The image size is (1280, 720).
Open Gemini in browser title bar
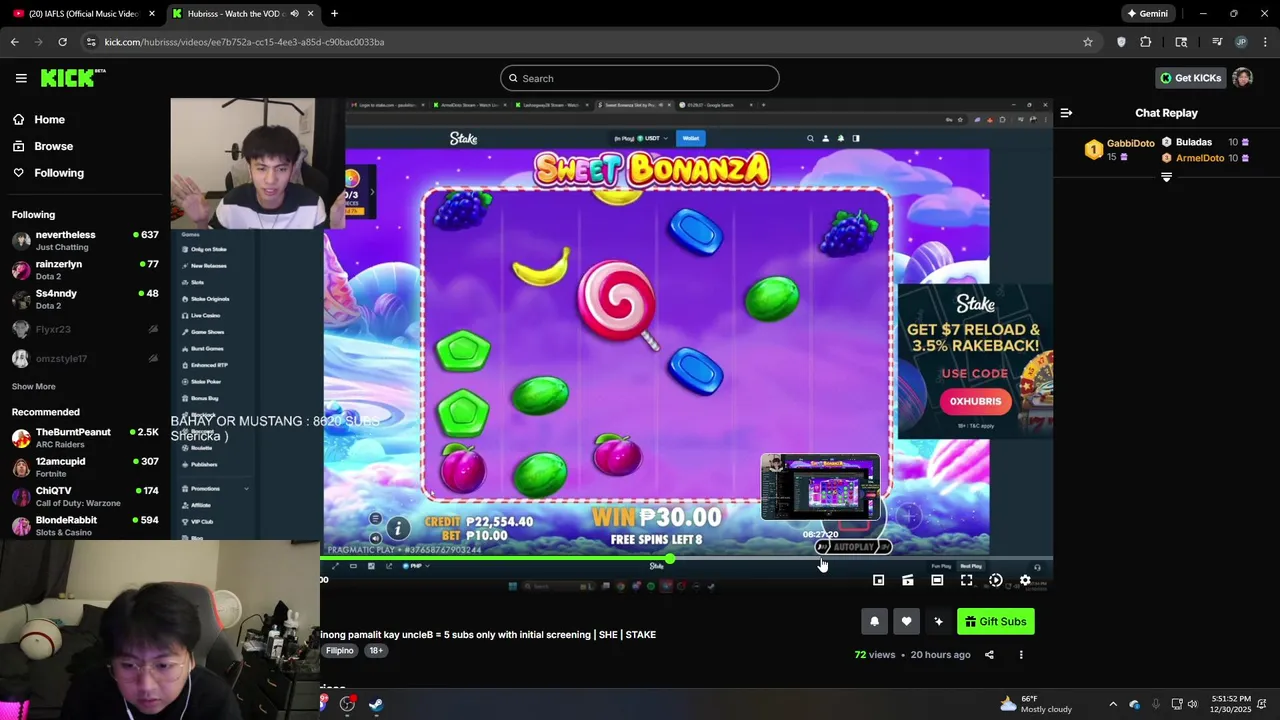[x=1147, y=14]
